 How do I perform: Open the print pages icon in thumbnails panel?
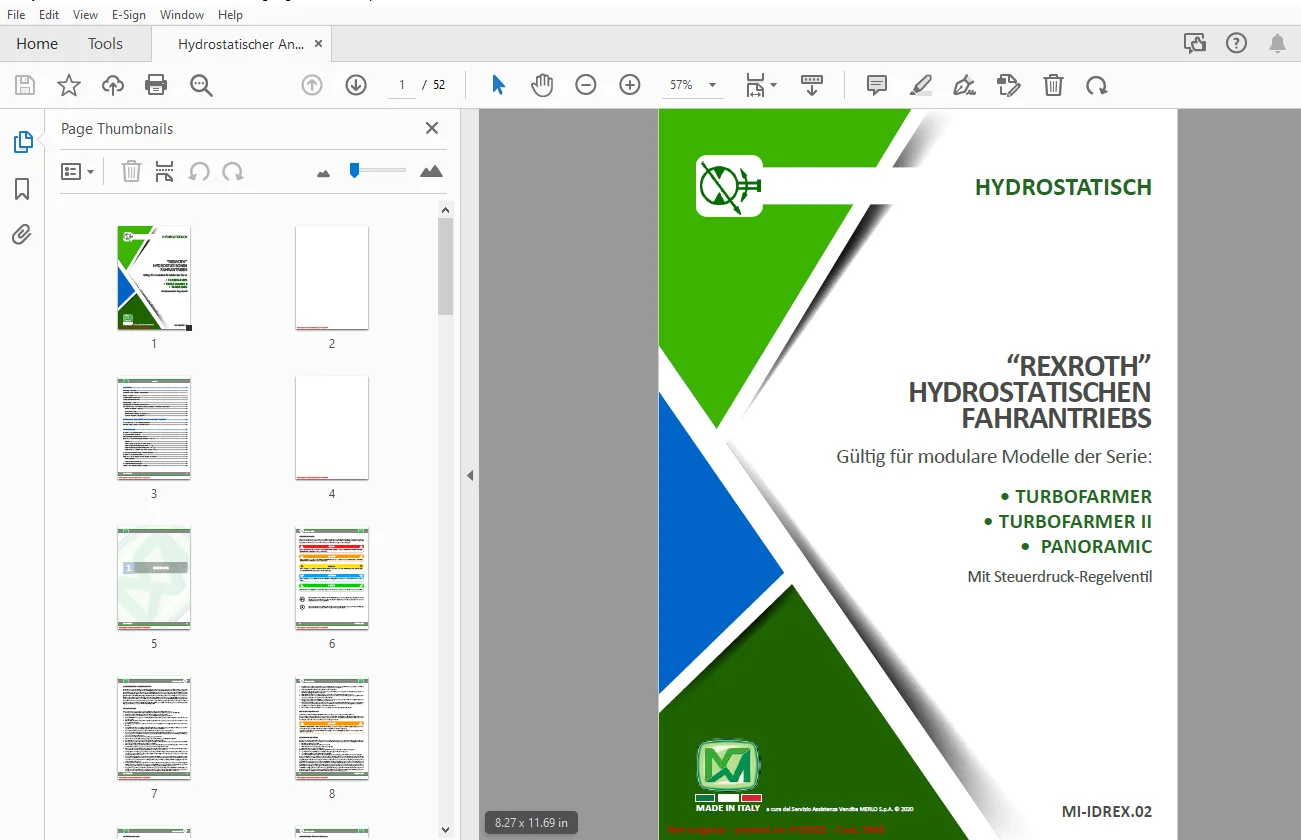165,172
